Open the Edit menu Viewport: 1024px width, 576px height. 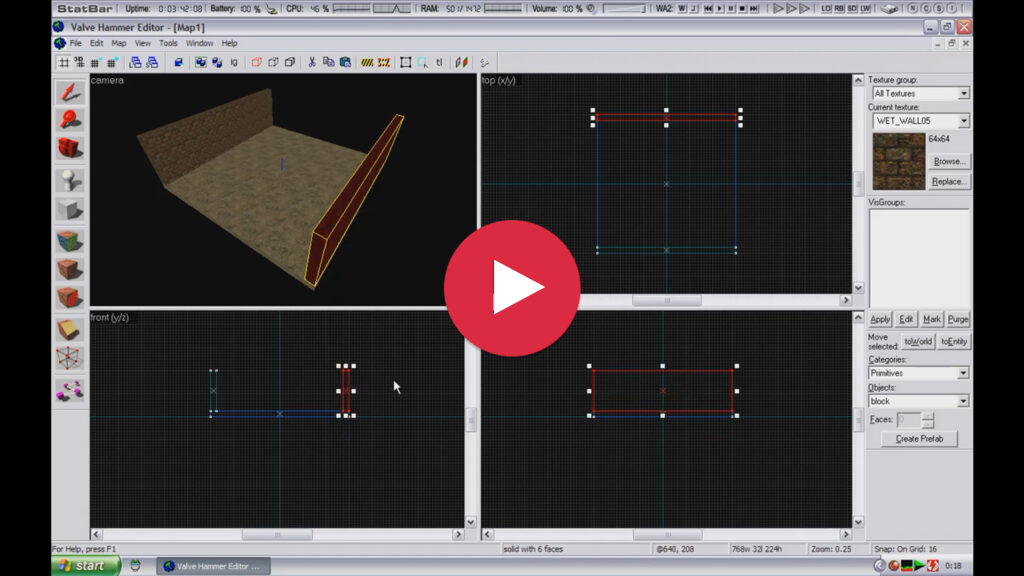pos(97,43)
